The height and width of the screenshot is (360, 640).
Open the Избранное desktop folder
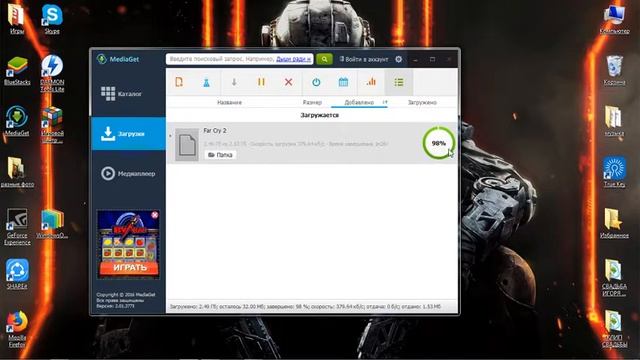coord(614,223)
